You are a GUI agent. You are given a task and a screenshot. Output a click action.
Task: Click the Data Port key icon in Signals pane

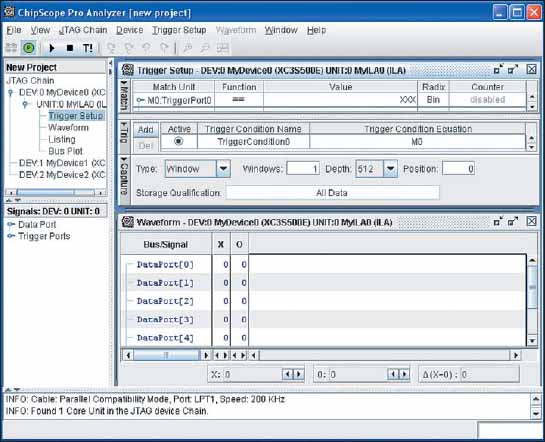(x=11, y=224)
